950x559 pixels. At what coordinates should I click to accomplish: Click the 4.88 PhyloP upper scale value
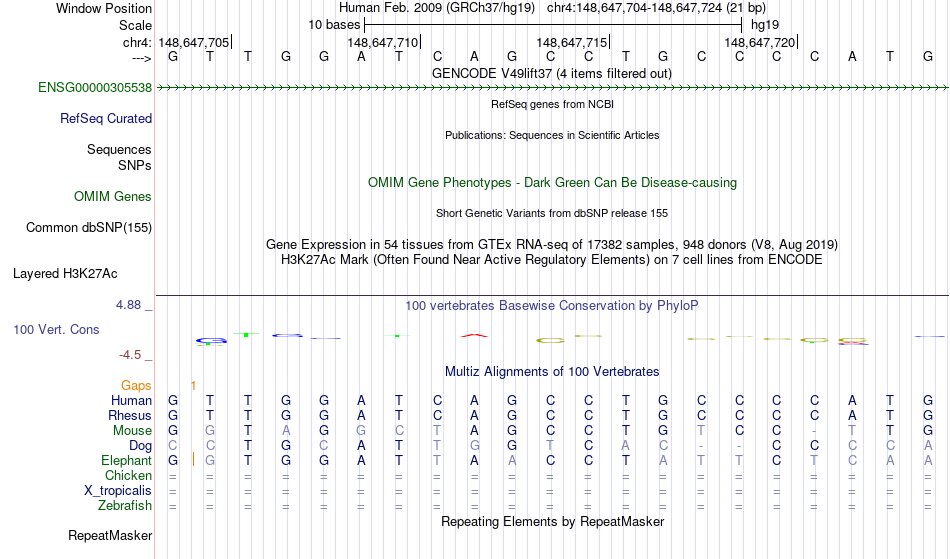point(128,305)
